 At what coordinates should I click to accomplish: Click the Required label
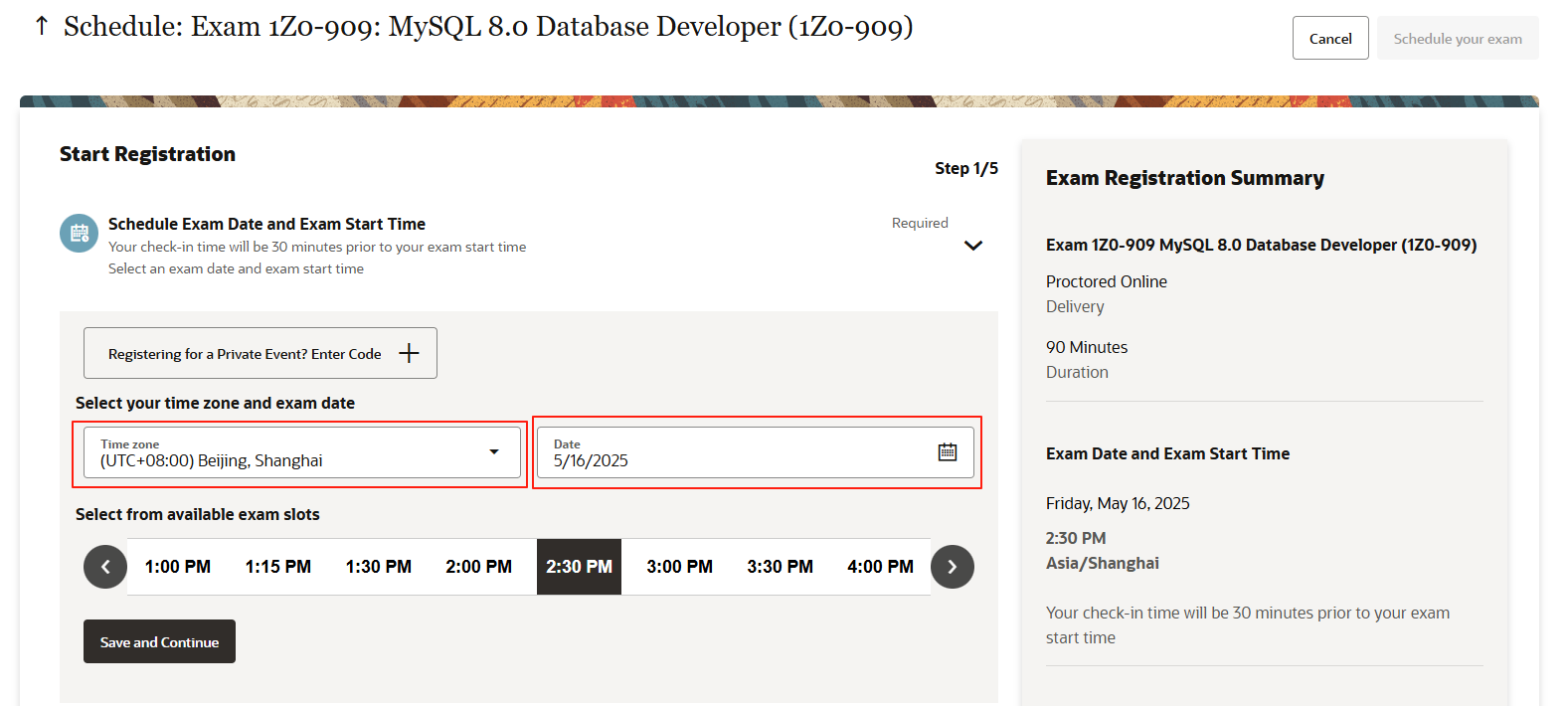920,223
